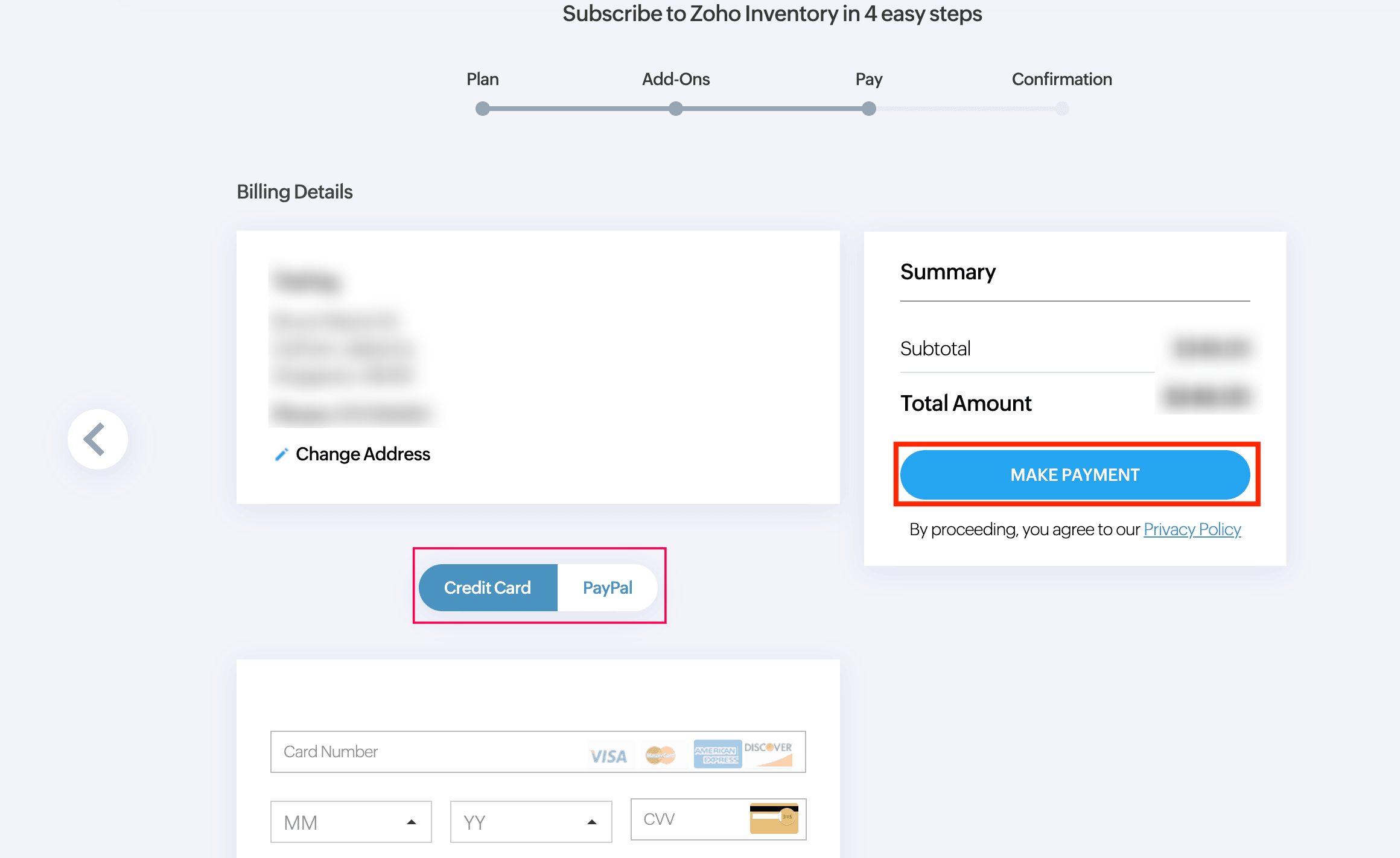
Task: Open the YY year dropdown
Action: tap(530, 821)
